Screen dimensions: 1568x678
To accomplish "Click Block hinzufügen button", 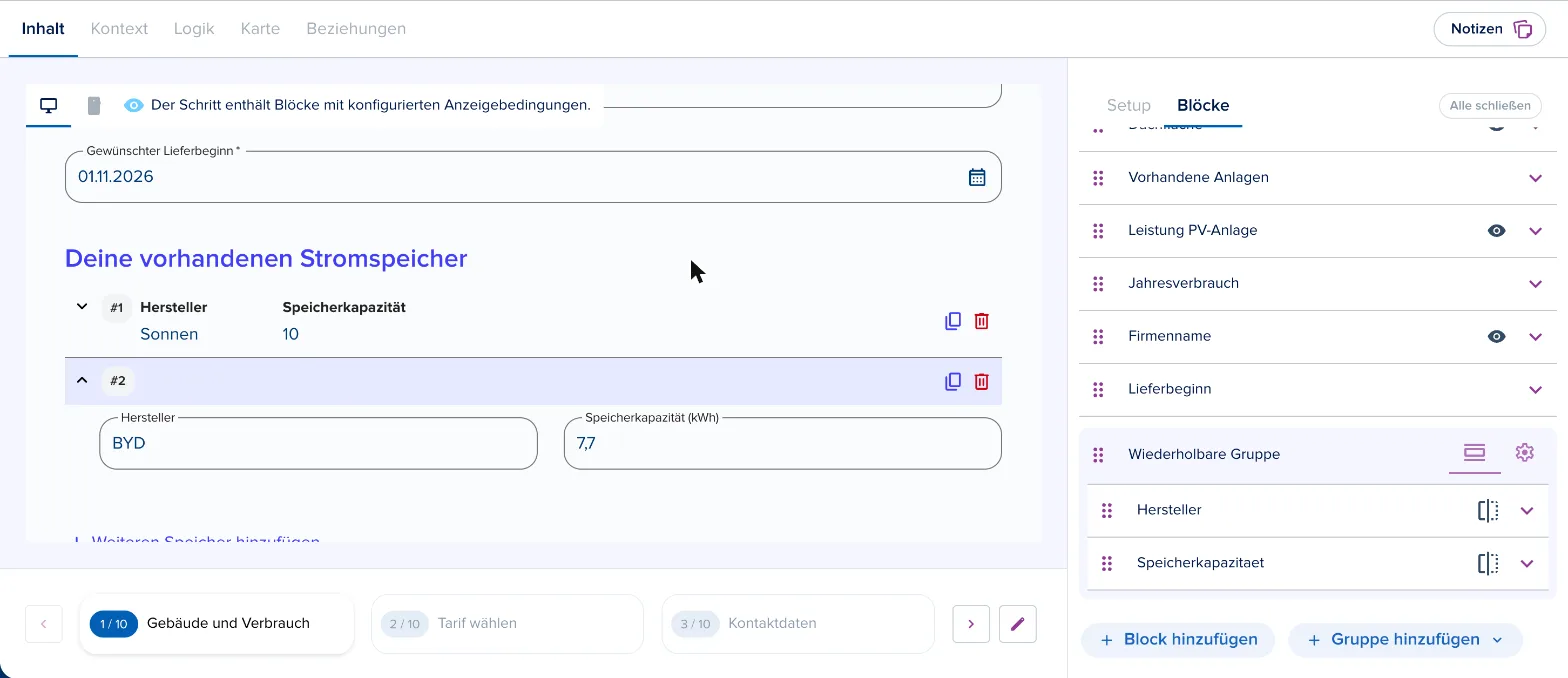I will click(x=1178, y=640).
